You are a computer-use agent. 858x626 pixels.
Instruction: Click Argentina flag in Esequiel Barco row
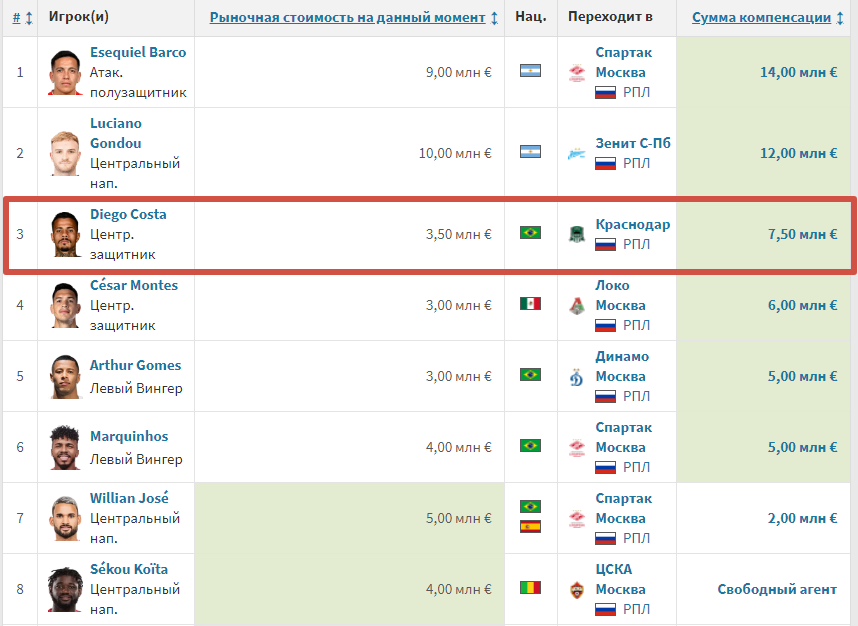point(530,71)
